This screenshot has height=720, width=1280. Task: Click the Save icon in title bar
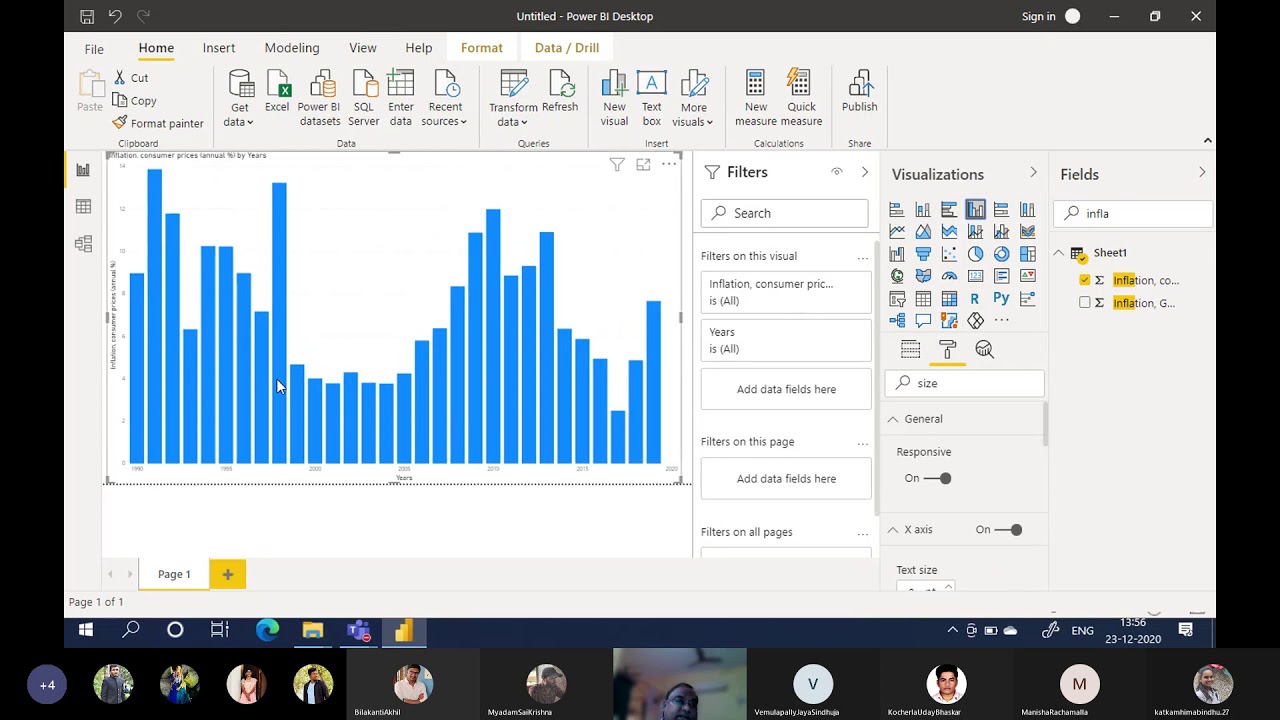point(87,16)
